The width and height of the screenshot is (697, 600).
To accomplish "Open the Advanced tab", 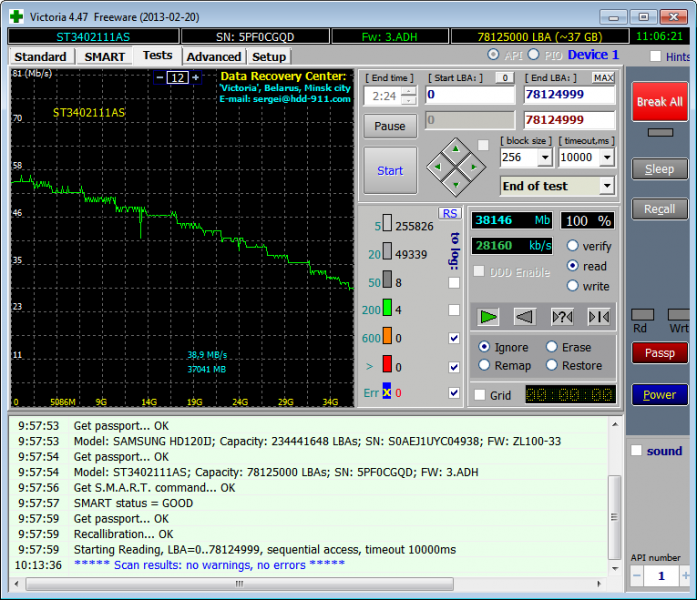I will (x=213, y=57).
